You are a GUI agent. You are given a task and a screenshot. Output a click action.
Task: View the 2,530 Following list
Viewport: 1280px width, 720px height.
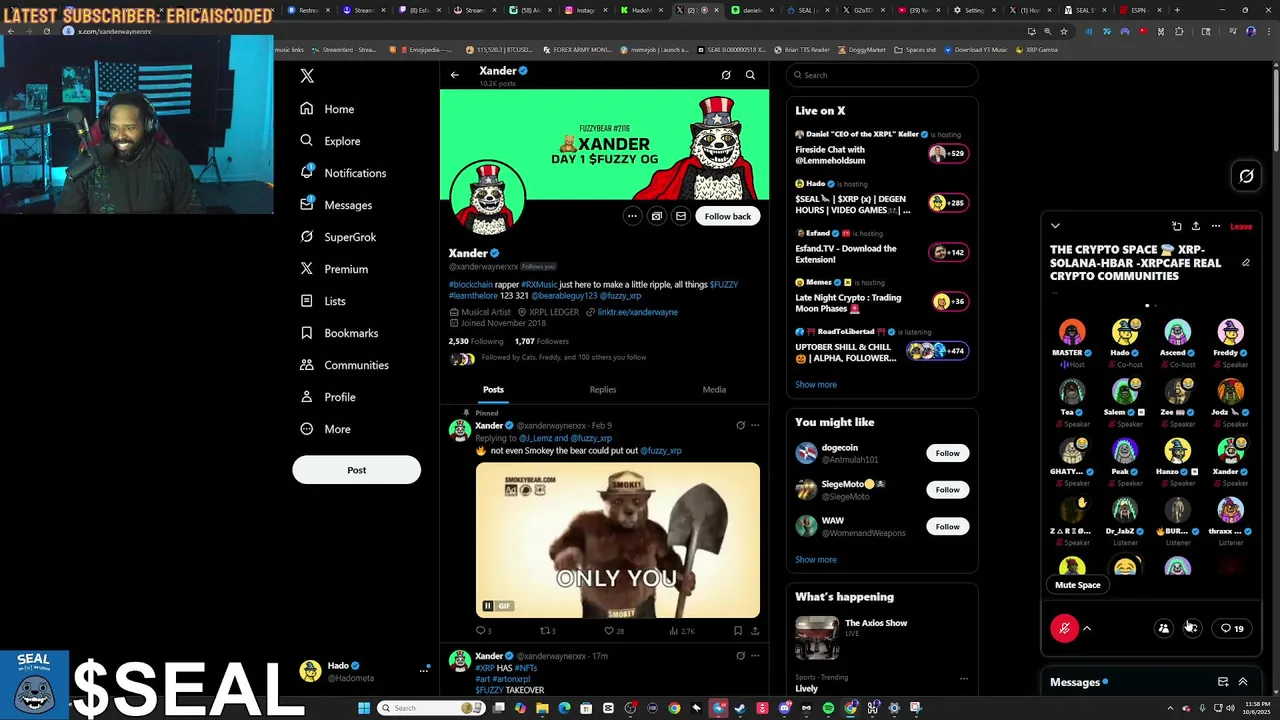475,341
